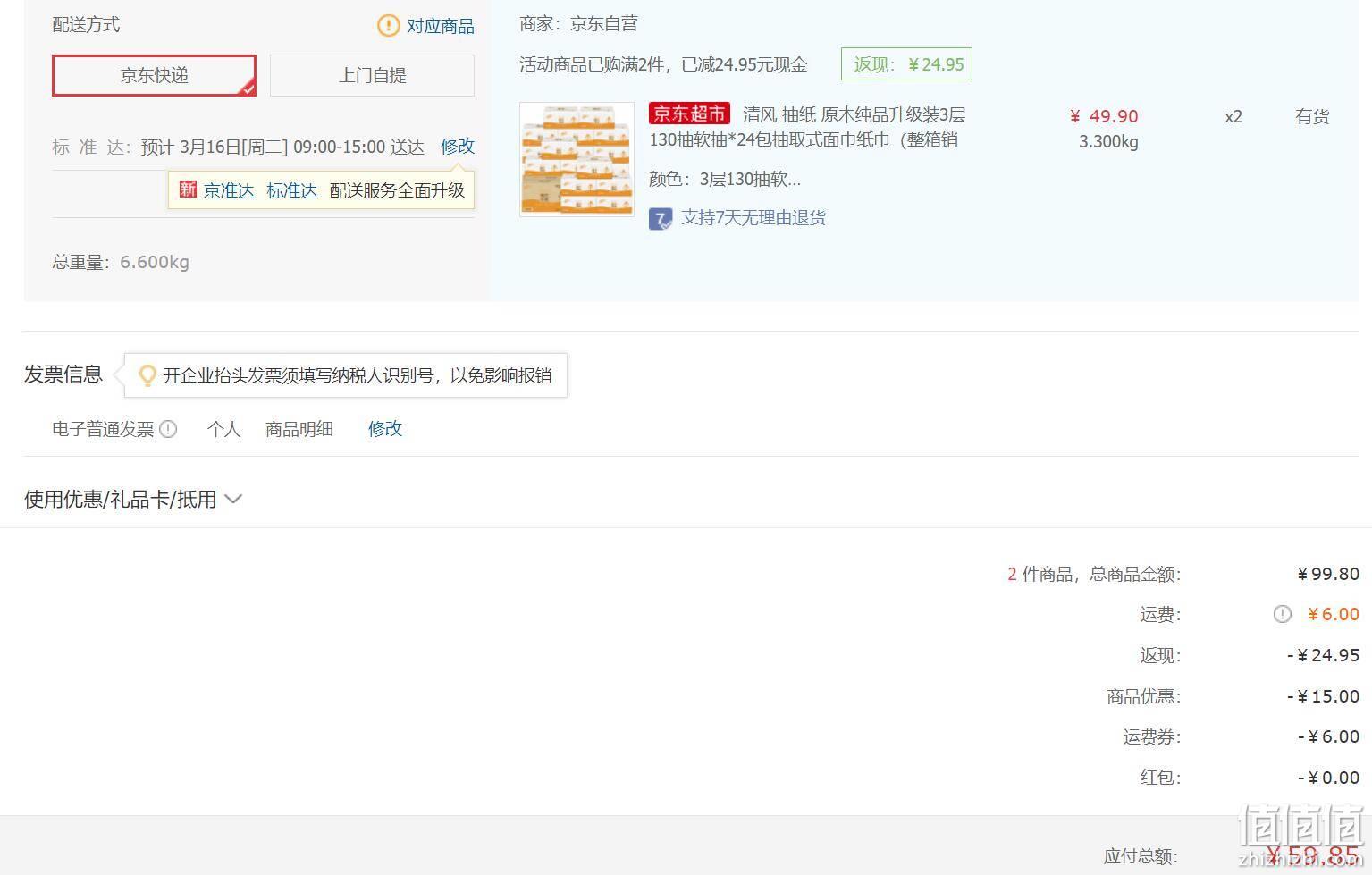Click 颜色：3层130抽软 spec text
The width and height of the screenshot is (1372, 875).
coord(725,179)
